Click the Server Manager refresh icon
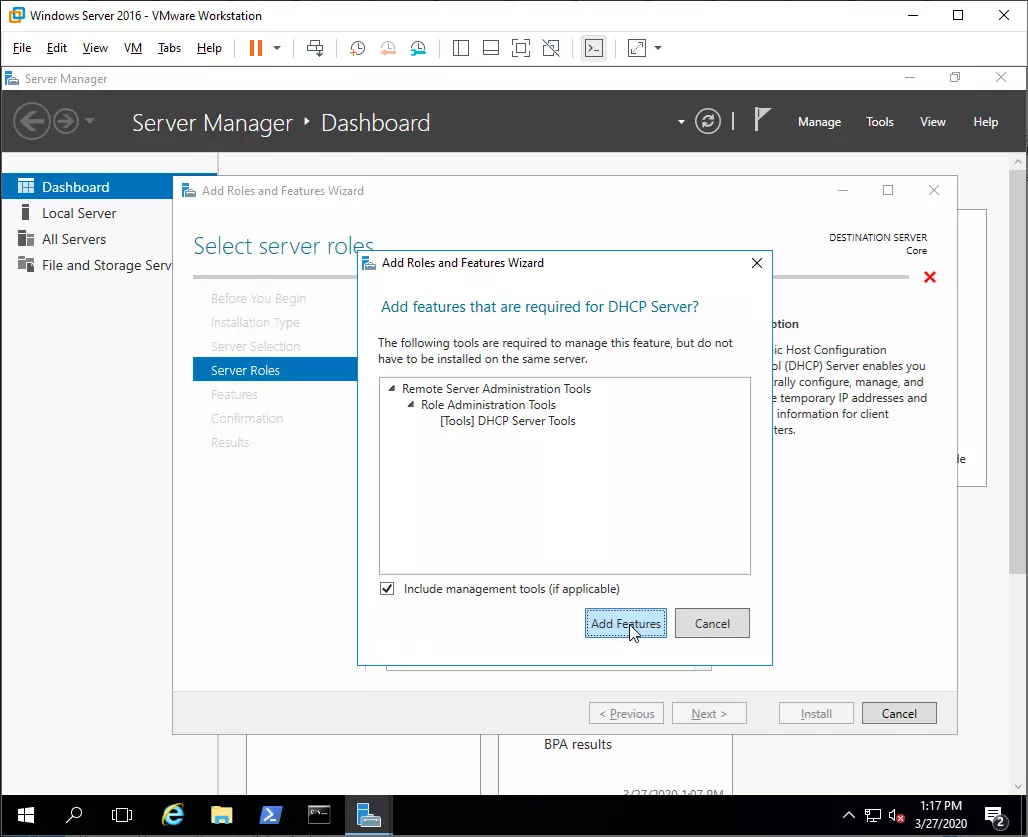Viewport: 1028px width, 837px height. (708, 122)
